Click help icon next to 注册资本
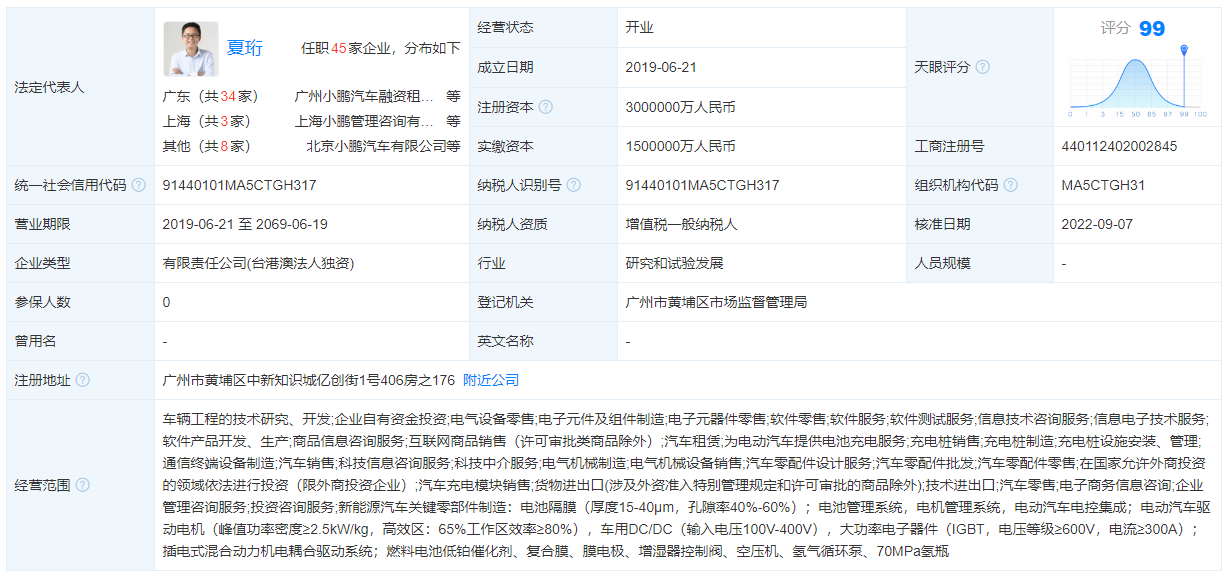Screen dimensions: 1231x580 coord(546,107)
